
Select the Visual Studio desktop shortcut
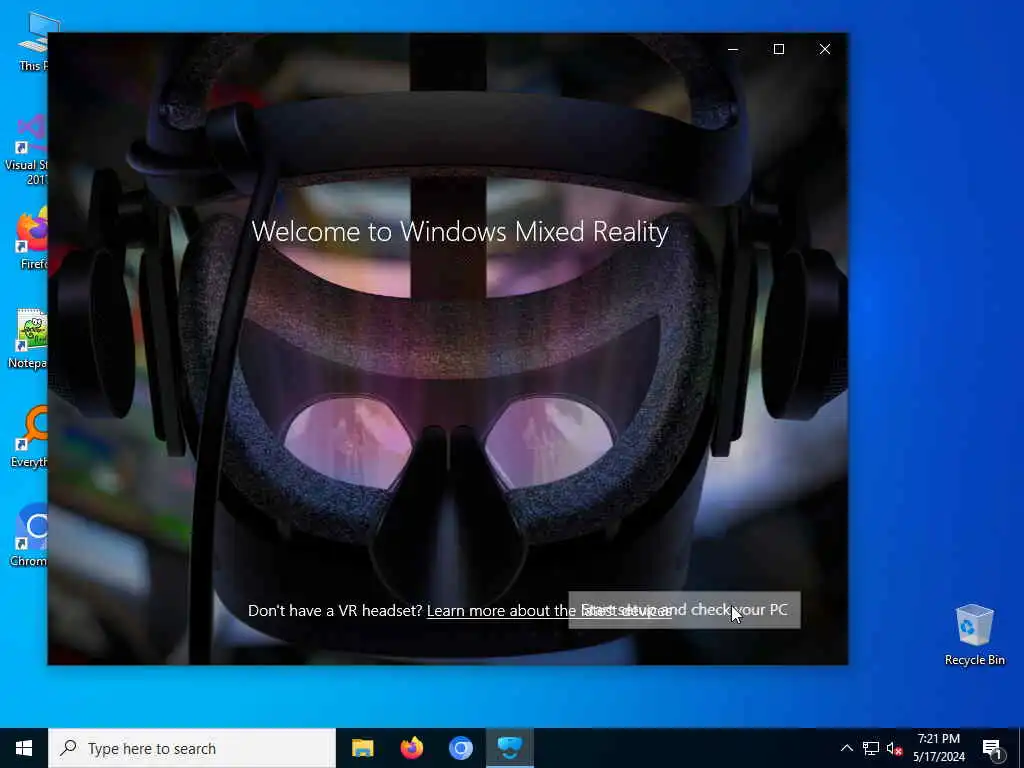[x=29, y=150]
